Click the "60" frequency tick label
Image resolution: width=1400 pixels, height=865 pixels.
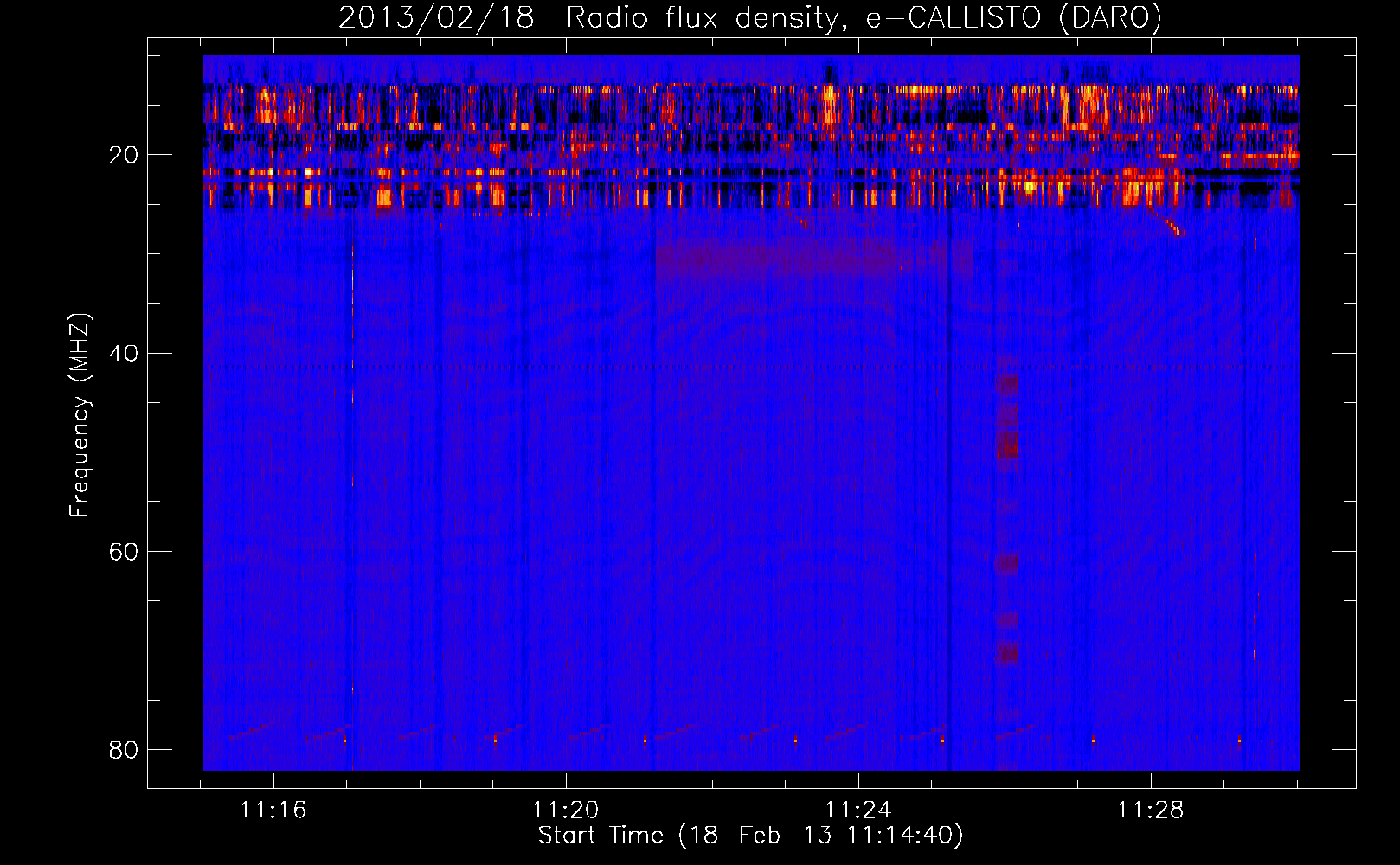pos(124,552)
